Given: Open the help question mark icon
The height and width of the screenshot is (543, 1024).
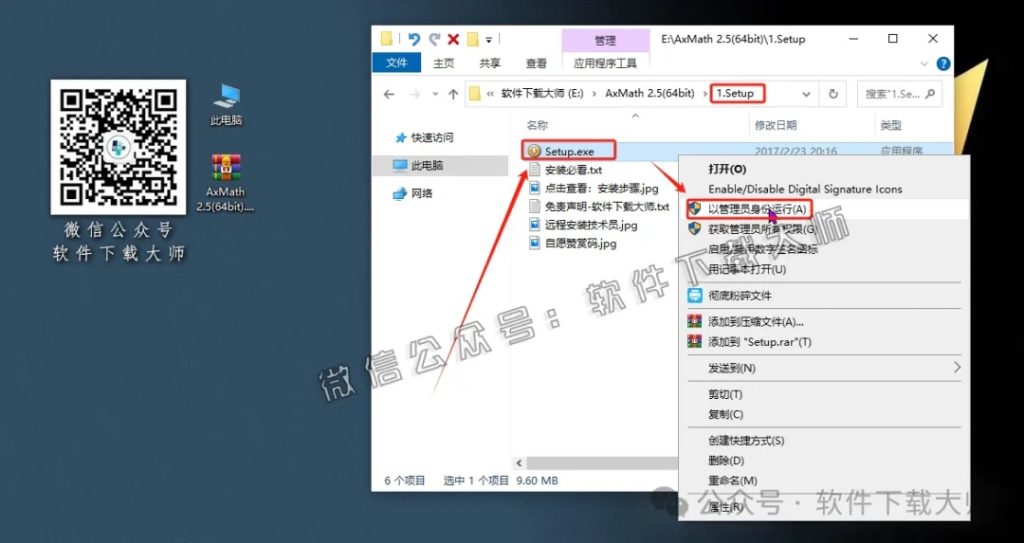Looking at the screenshot, I should [x=943, y=63].
